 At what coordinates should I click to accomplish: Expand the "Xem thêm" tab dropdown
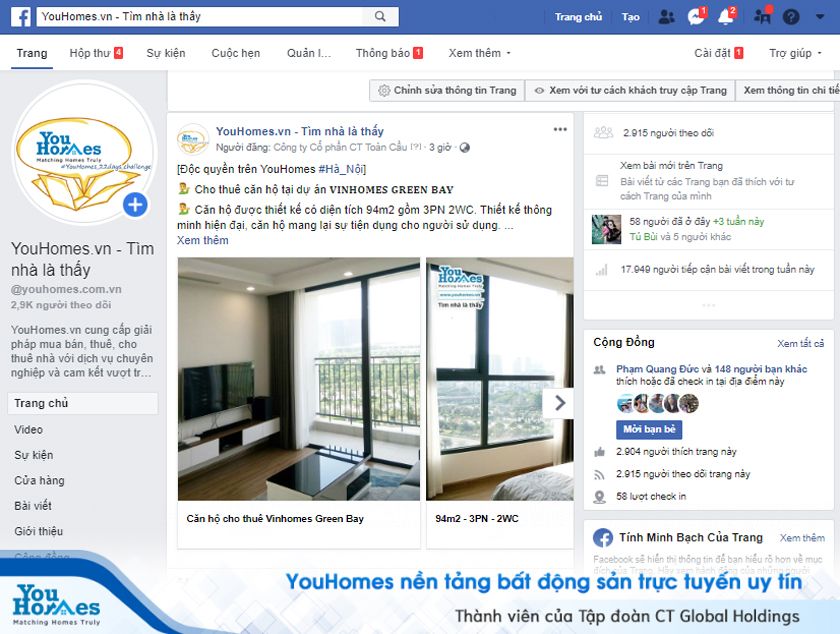[480, 53]
